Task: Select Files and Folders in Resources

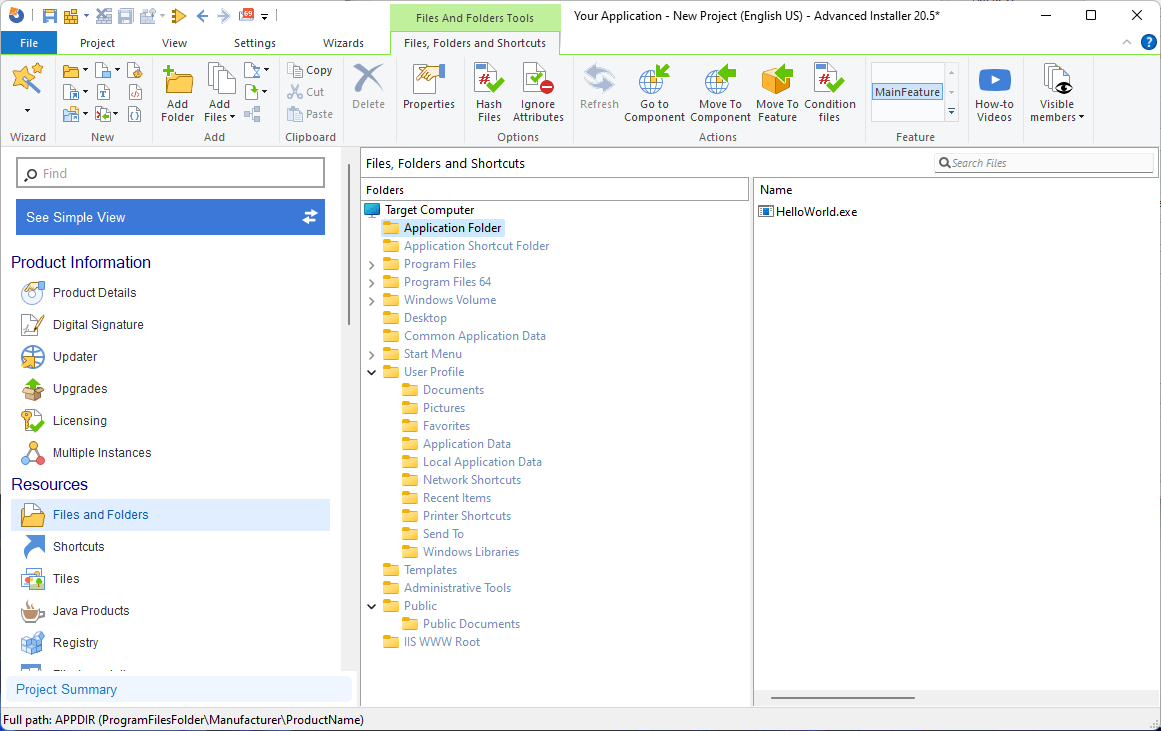Action: (170, 515)
